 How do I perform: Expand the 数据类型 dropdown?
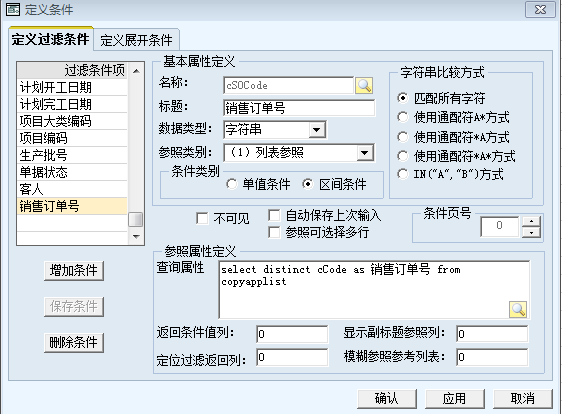coord(317,129)
